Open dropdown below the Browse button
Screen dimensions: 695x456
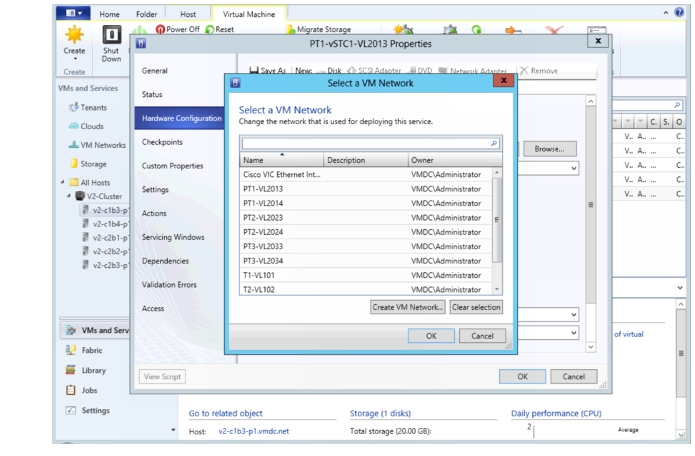pyautogui.click(x=574, y=168)
